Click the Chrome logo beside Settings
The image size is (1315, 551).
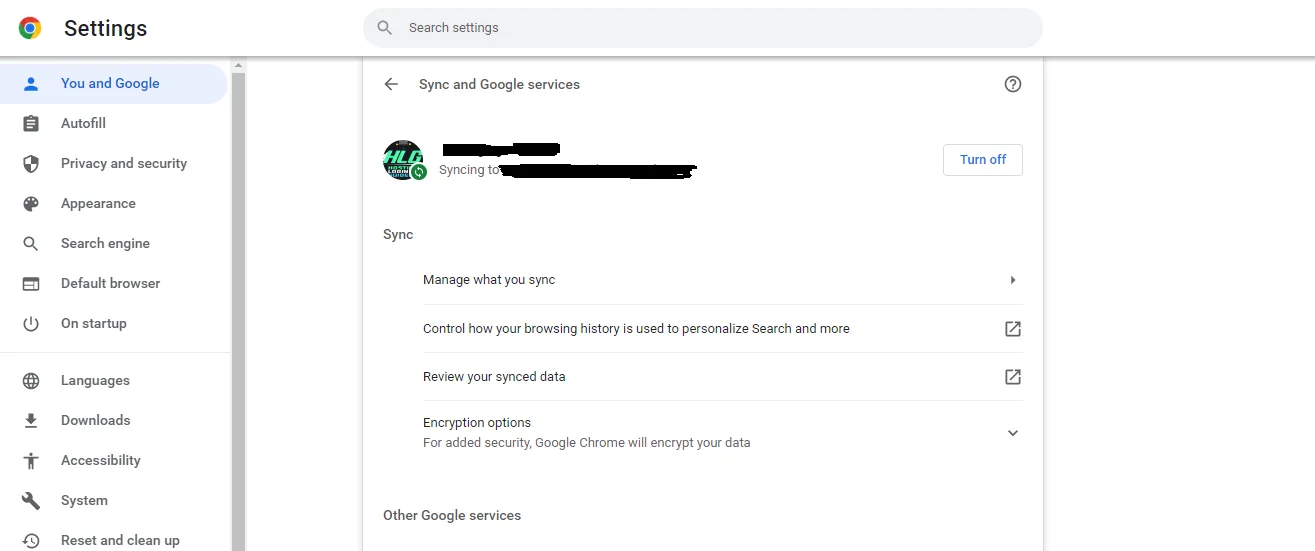pyautogui.click(x=30, y=28)
